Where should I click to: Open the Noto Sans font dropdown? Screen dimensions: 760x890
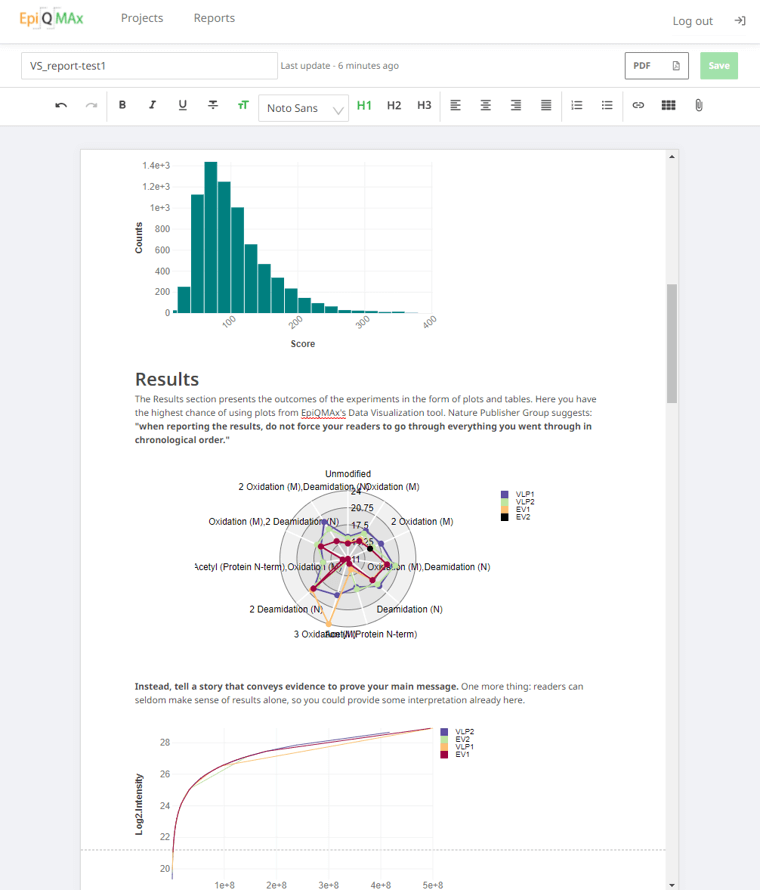(304, 107)
